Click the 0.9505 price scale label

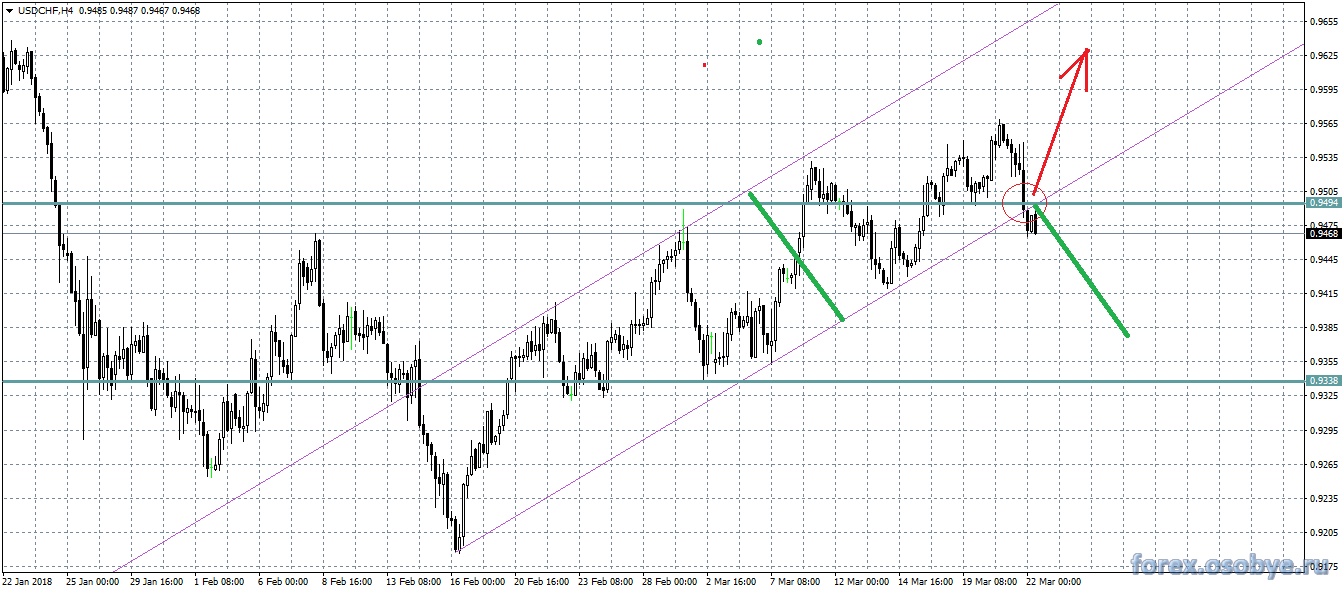point(1323,191)
